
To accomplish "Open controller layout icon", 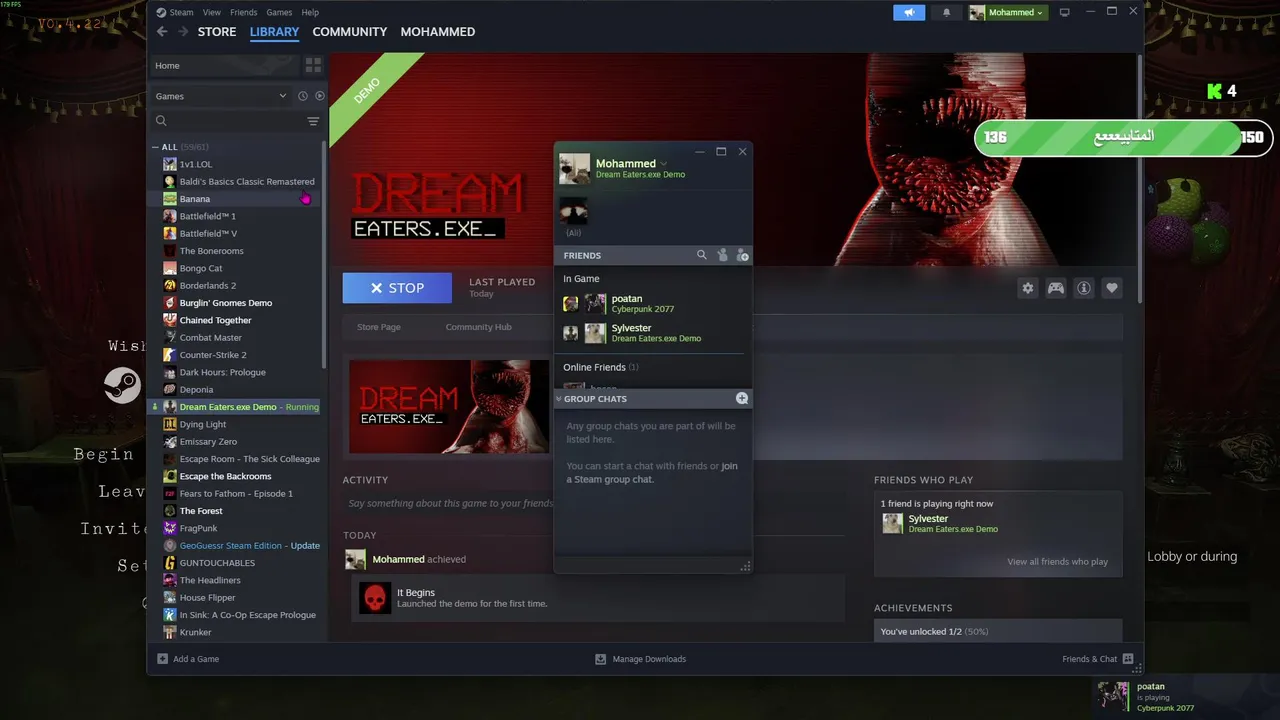I will pyautogui.click(x=1056, y=288).
